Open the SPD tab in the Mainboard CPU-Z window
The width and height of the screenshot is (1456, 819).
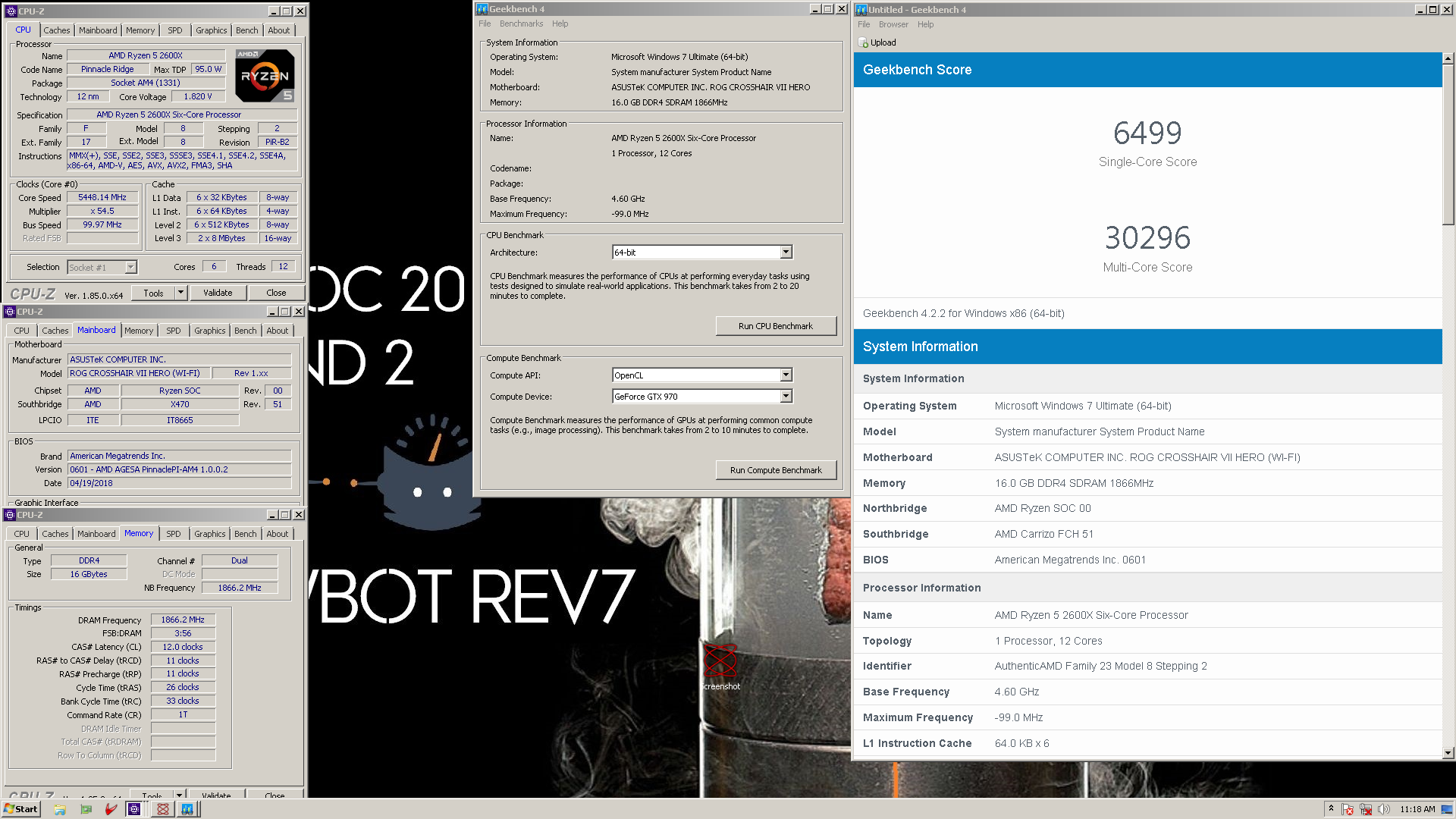coord(173,331)
